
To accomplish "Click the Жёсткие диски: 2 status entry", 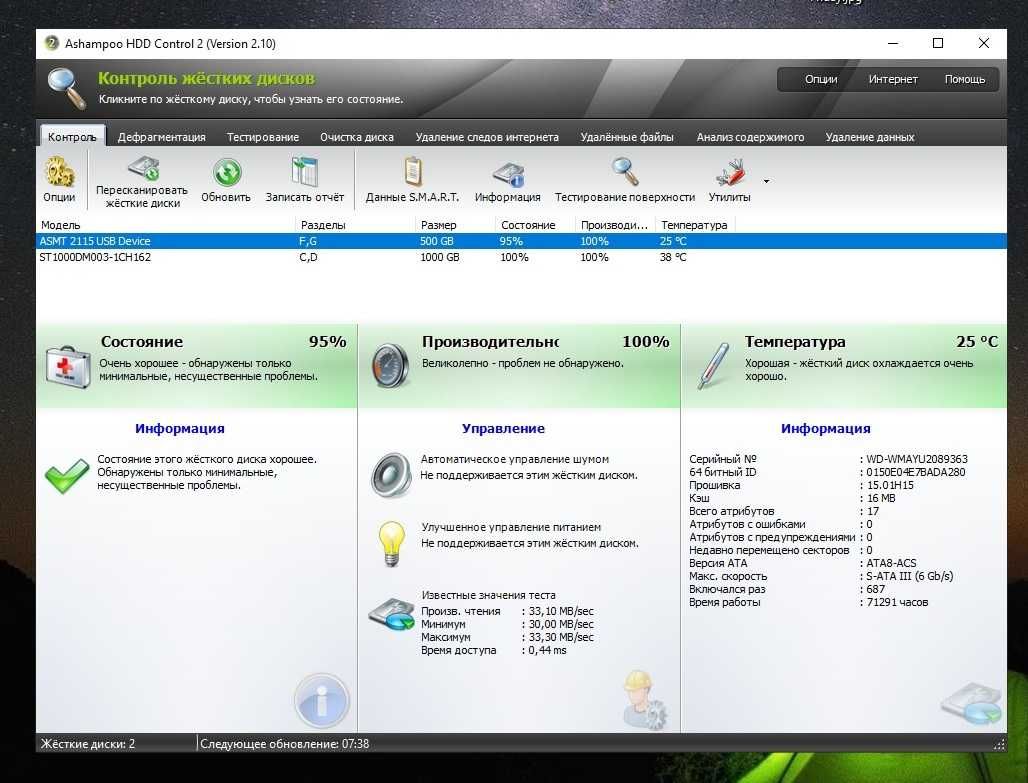I will click(88, 744).
